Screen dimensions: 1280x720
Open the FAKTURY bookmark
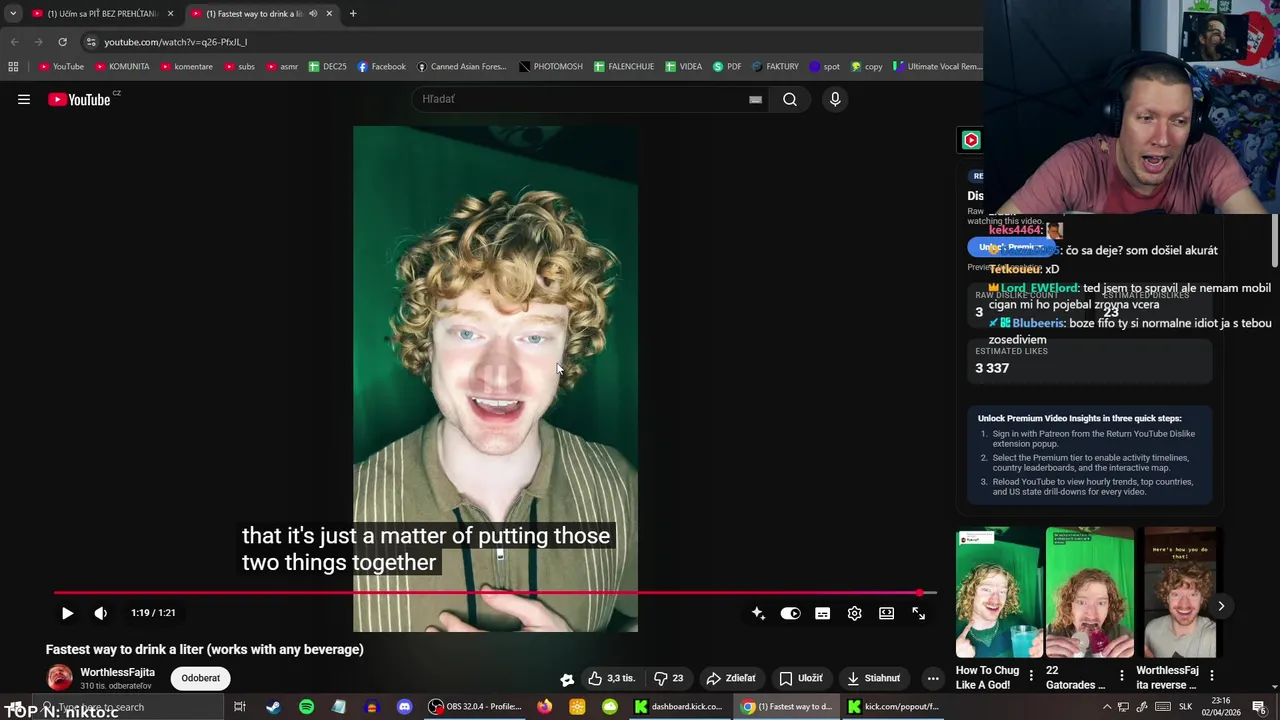775,67
